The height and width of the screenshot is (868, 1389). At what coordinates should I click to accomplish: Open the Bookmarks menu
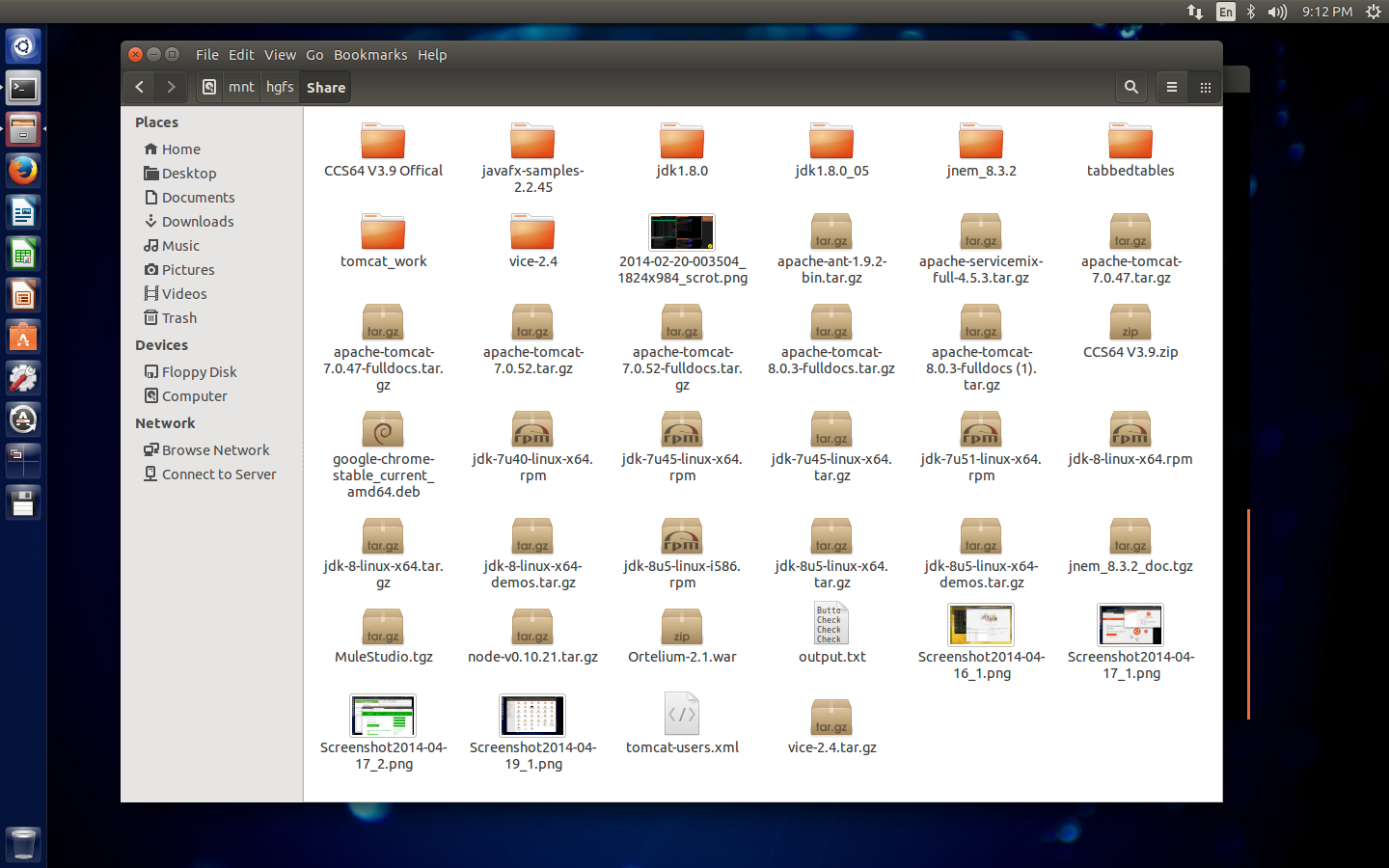pos(370,55)
